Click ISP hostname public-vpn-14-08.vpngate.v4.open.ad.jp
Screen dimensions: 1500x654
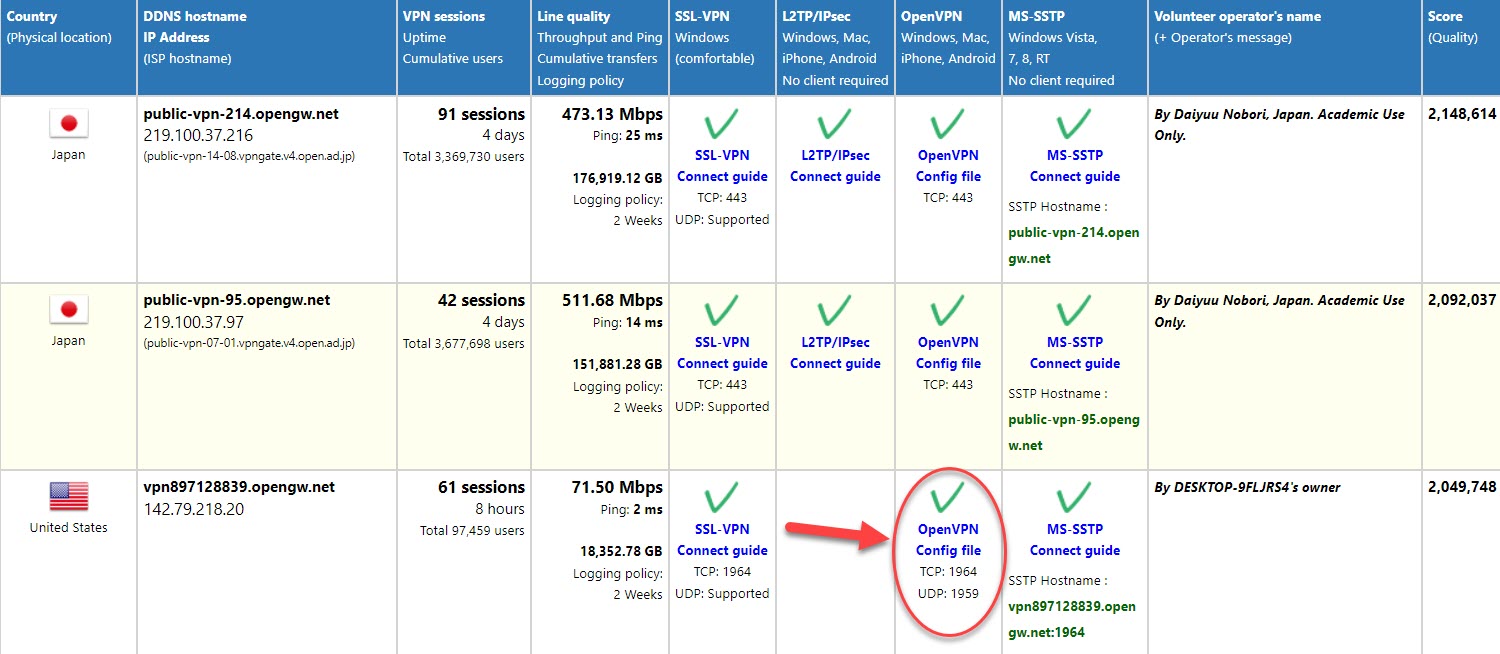pos(249,156)
